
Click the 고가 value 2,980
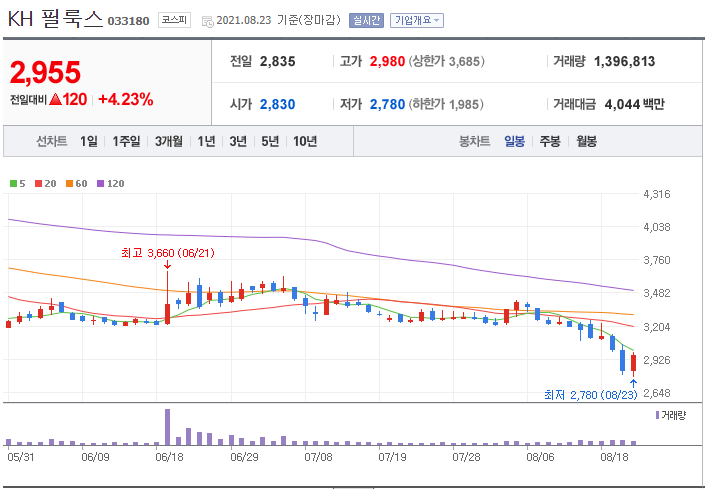388,62
